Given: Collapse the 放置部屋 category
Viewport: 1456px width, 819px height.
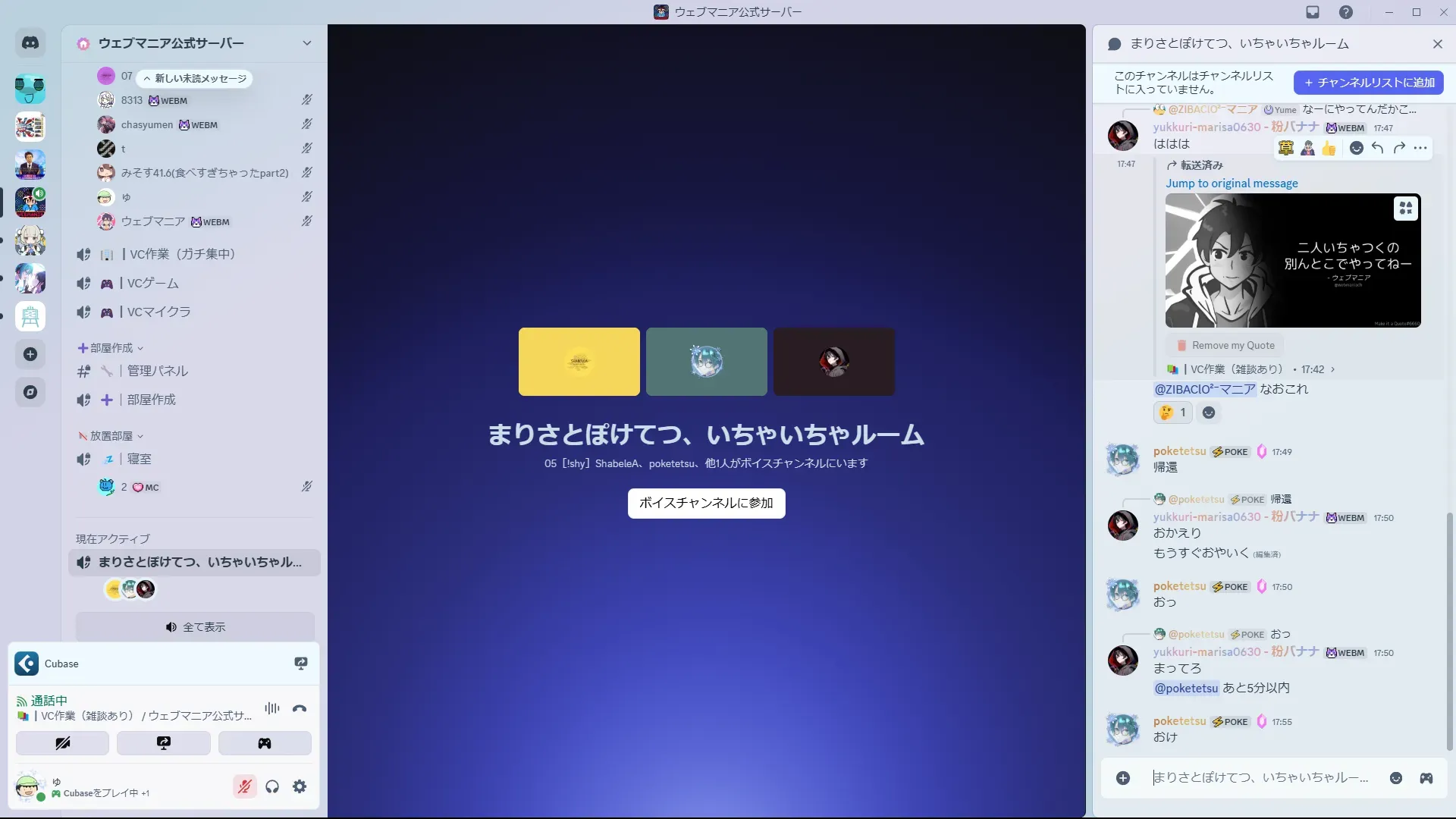Looking at the screenshot, I should (x=111, y=436).
